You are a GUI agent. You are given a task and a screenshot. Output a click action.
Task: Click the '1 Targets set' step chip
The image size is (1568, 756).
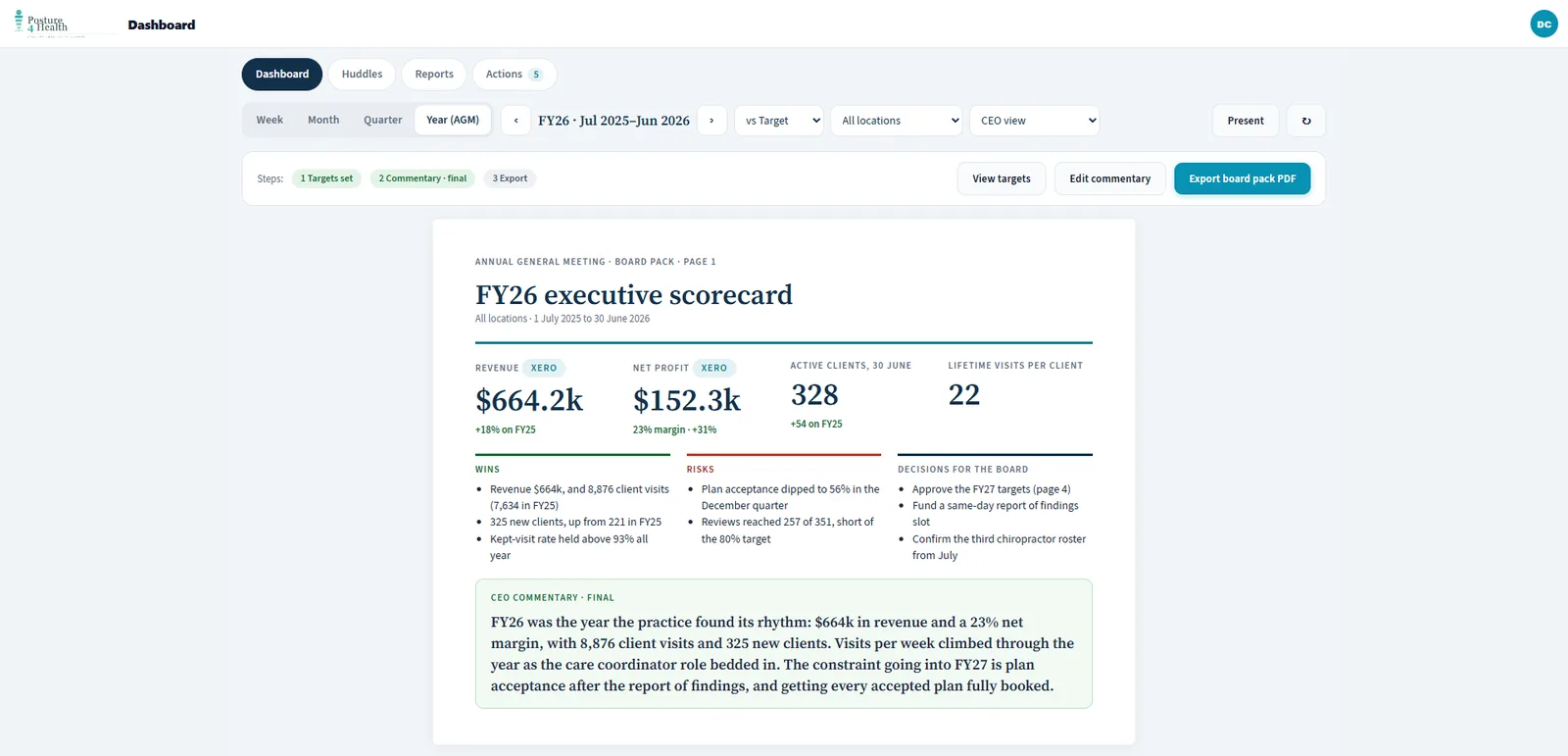coord(326,178)
